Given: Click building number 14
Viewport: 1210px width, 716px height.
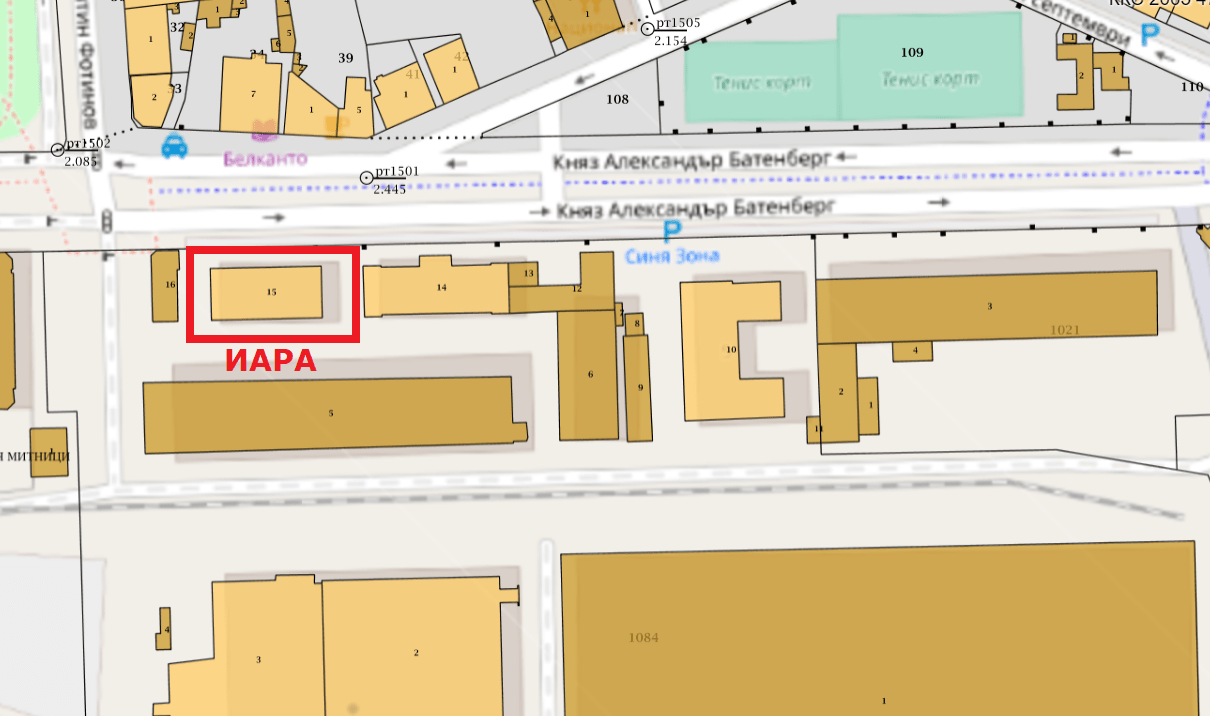Looking at the screenshot, I should click(440, 288).
